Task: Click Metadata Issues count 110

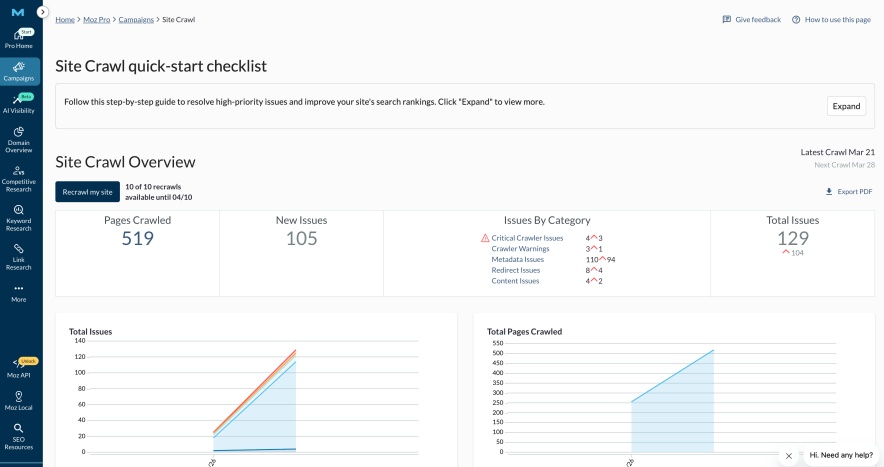Action: [x=591, y=259]
